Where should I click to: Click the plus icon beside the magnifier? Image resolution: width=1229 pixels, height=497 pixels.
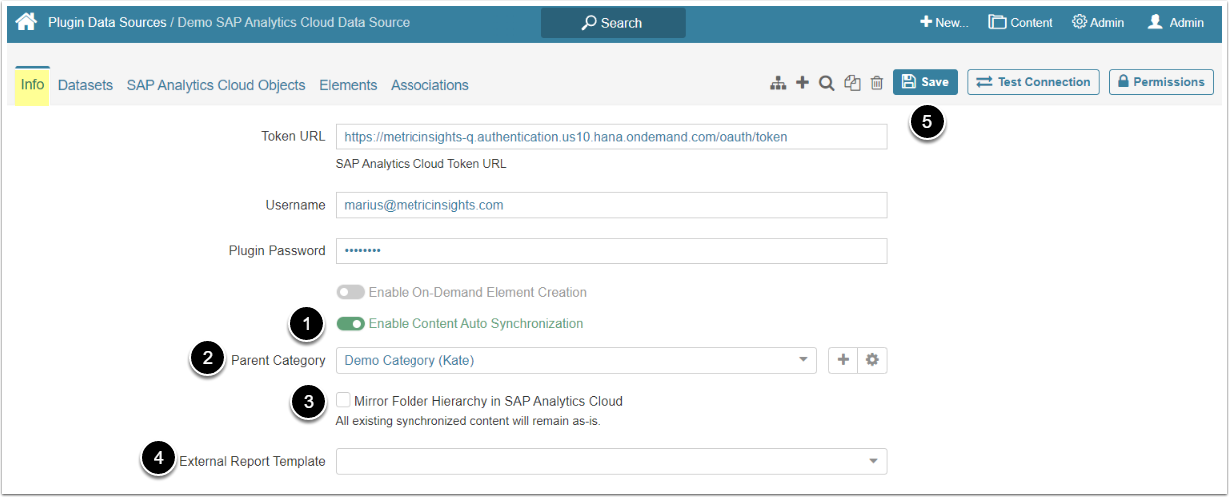click(802, 83)
